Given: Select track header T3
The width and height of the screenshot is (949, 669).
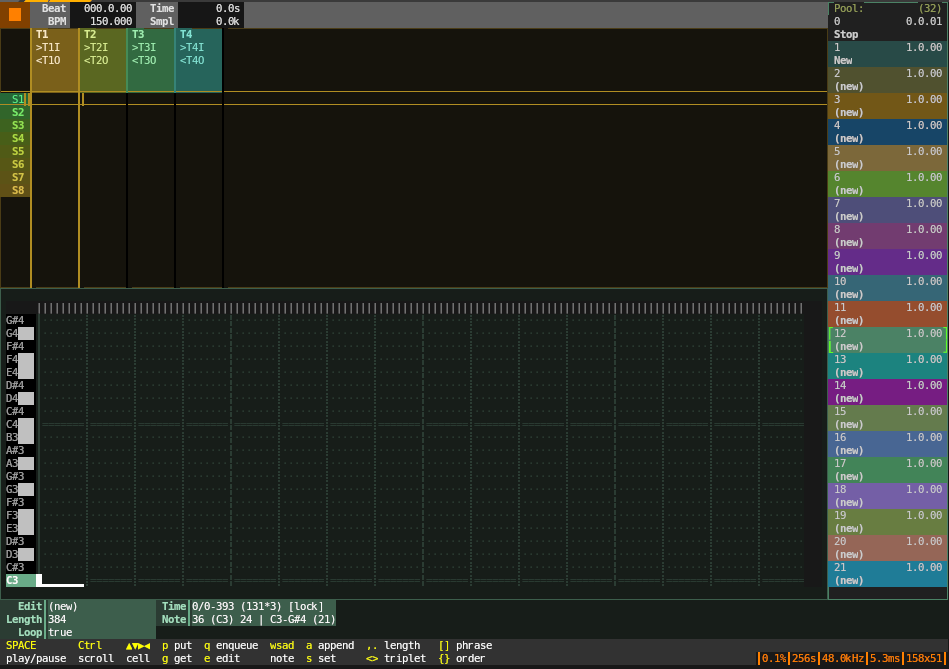Looking at the screenshot, I should (151, 60).
